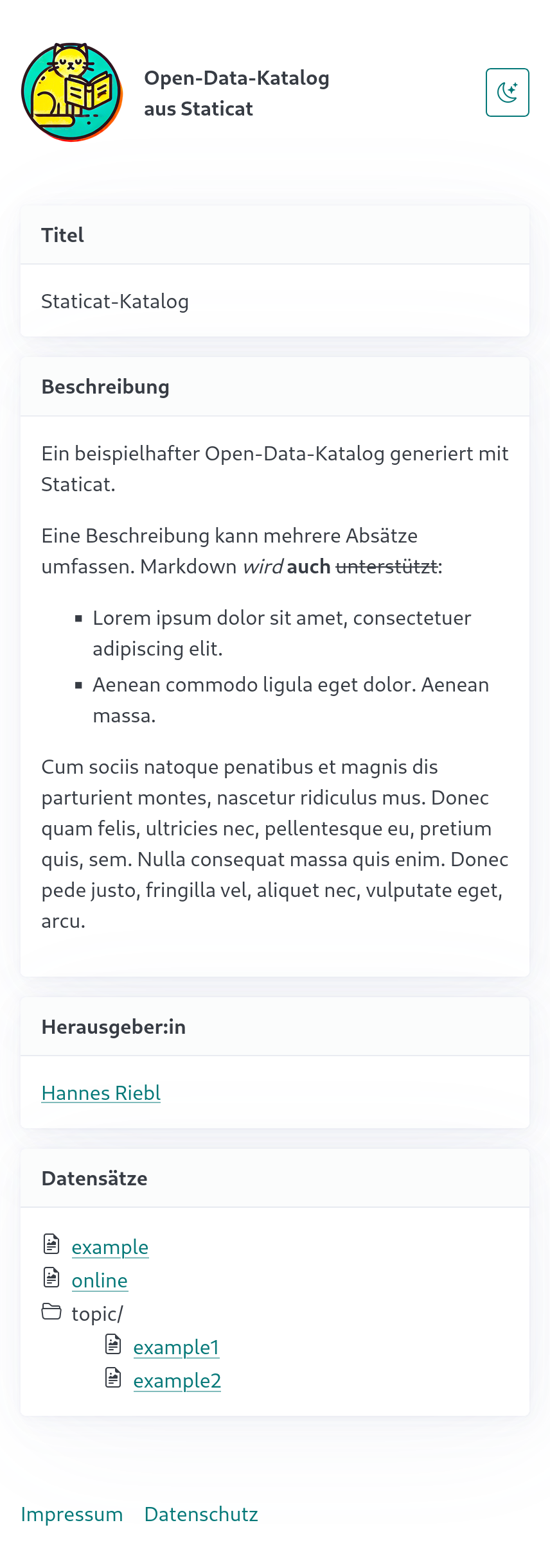Image resolution: width=550 pixels, height=1568 pixels.
Task: Click the Herausgeber:in section header
Action: click(114, 1027)
